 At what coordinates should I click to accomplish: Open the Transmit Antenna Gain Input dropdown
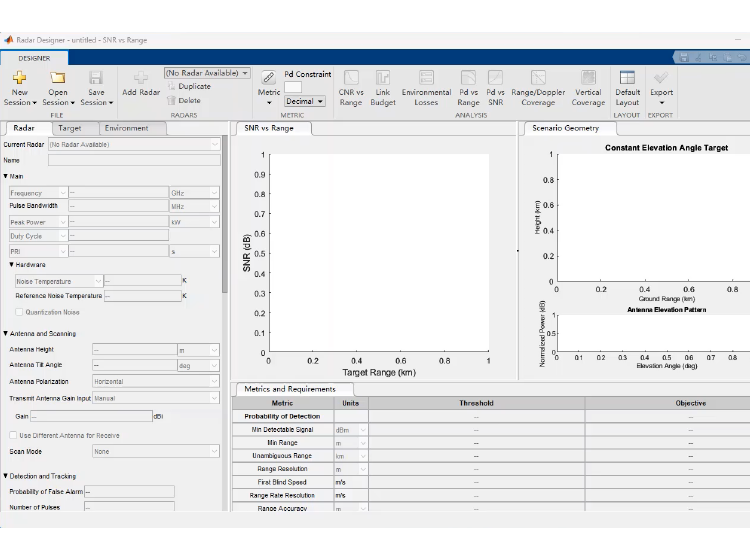point(155,398)
